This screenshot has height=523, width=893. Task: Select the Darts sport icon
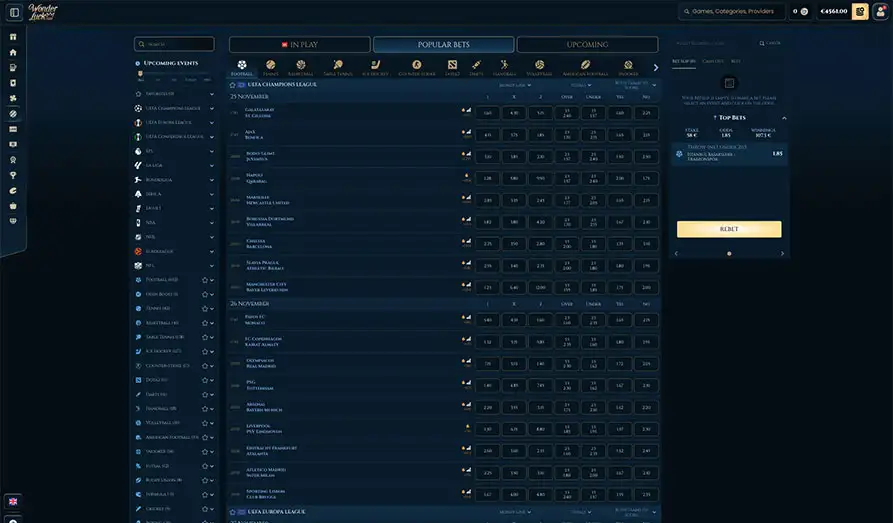(477, 67)
